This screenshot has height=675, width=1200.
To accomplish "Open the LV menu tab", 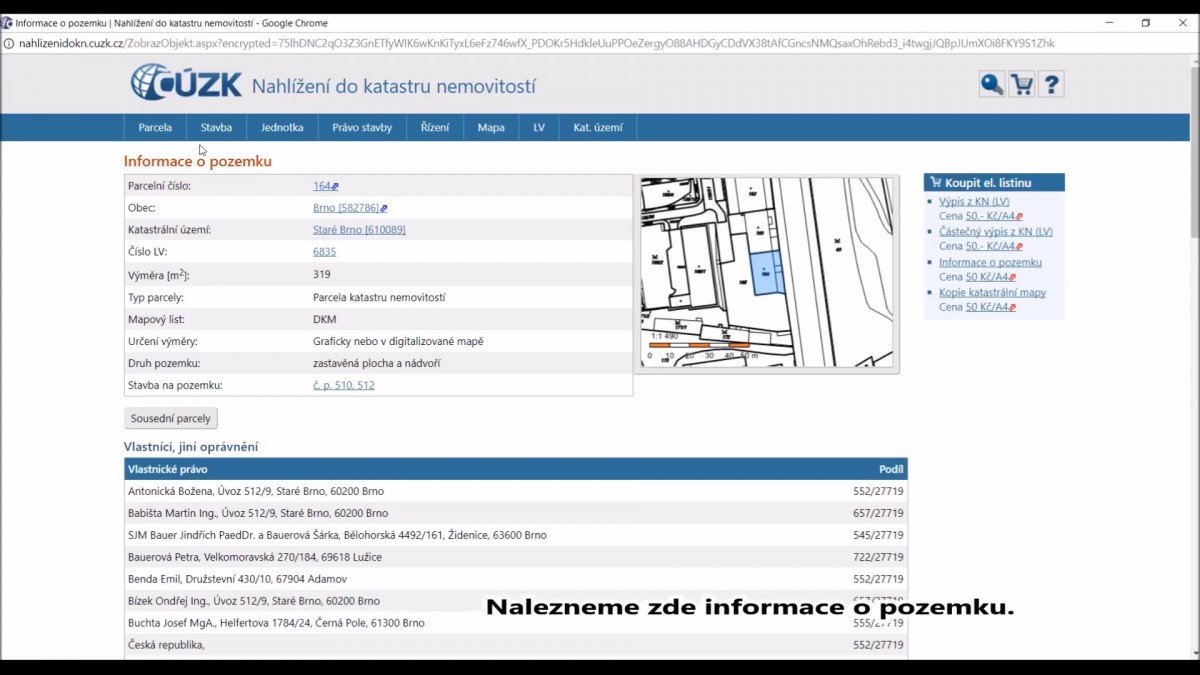I will (539, 127).
